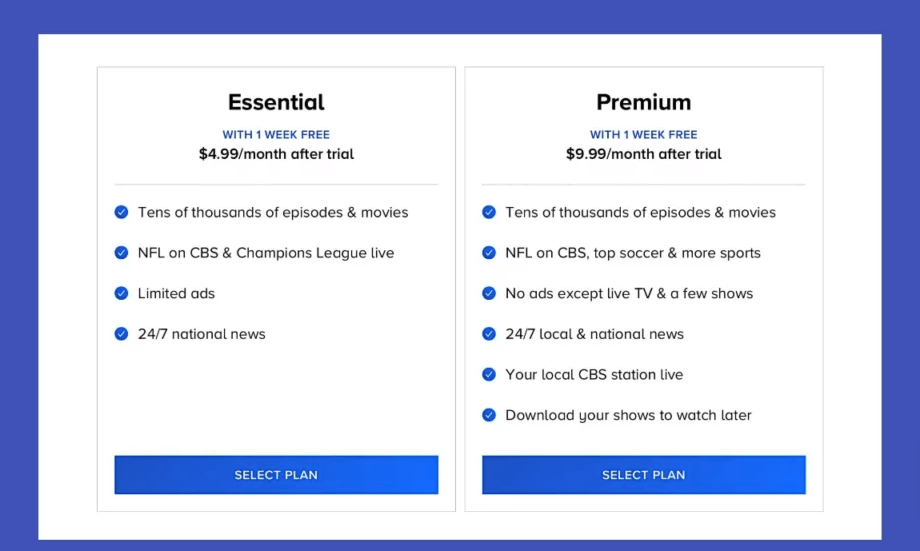Click the Essential plan's Select Plan button
Screen dimensions: 920x551
[276, 475]
